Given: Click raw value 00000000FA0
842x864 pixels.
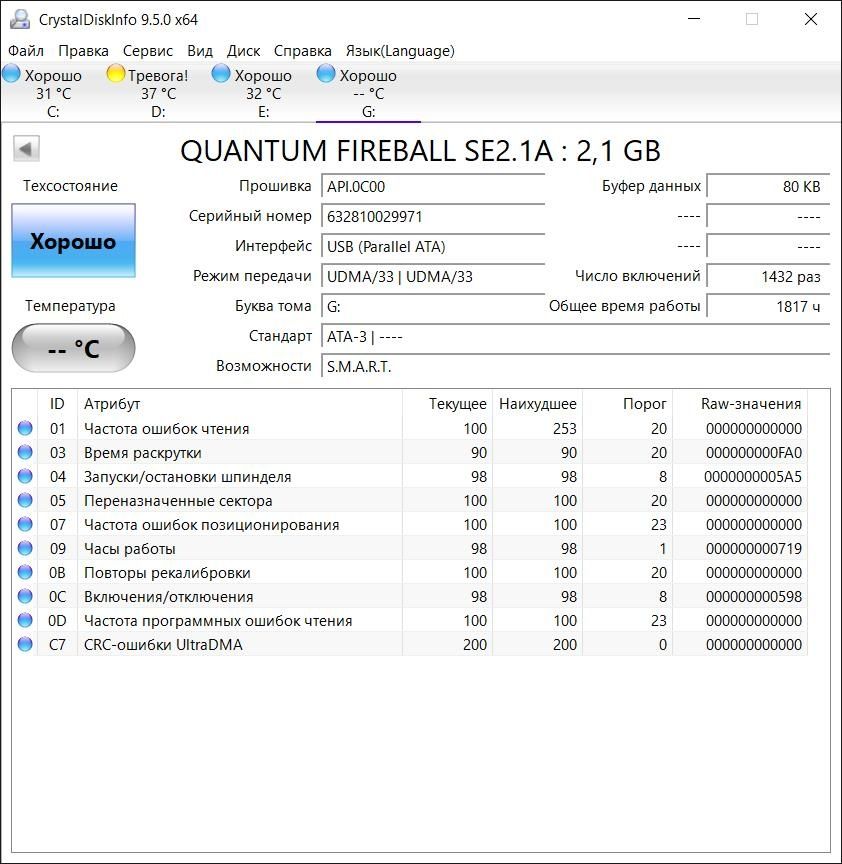Looking at the screenshot, I should (x=753, y=452).
